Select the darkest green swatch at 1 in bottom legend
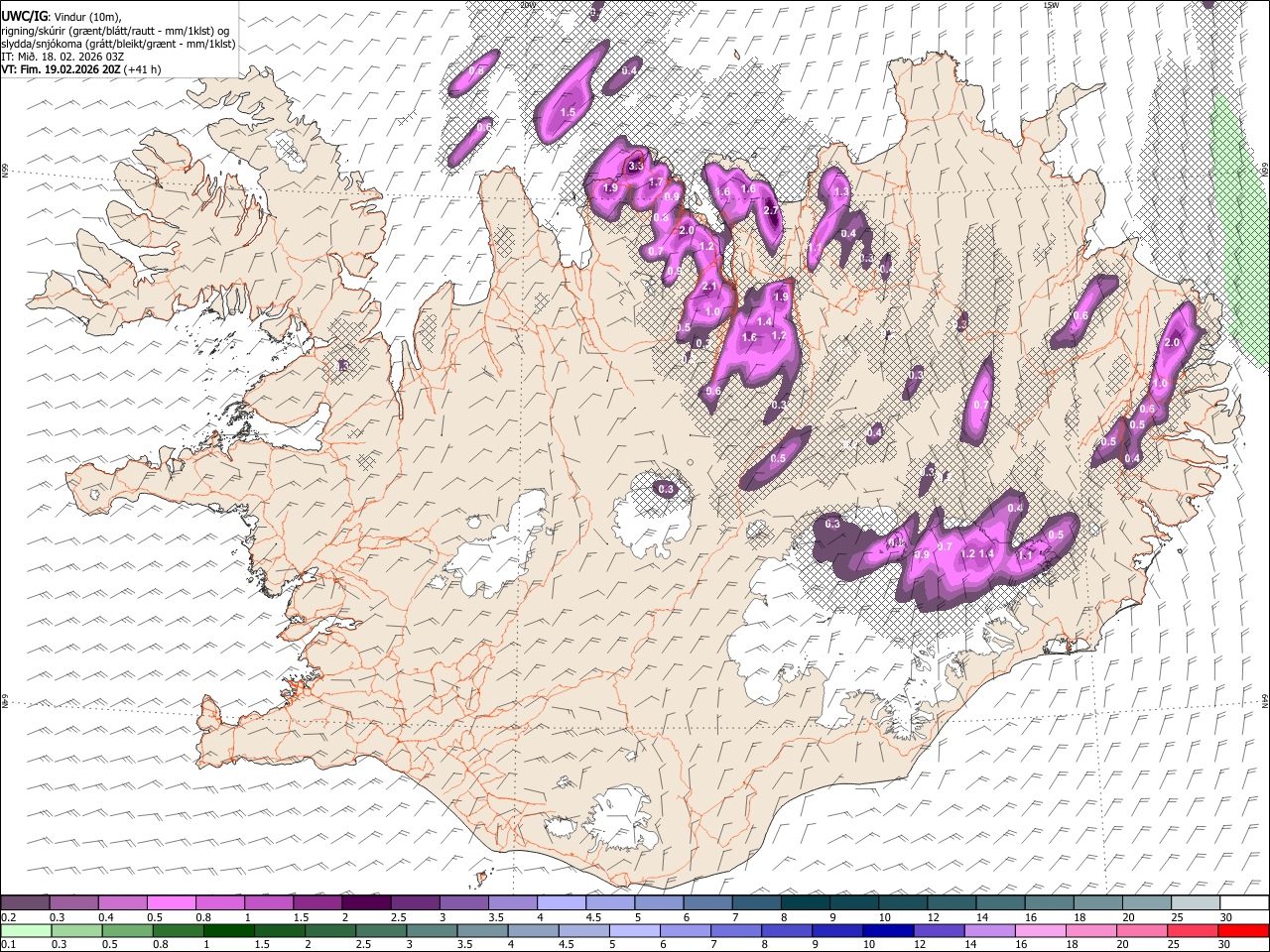Viewport: 1270px width, 952px height. [229, 931]
